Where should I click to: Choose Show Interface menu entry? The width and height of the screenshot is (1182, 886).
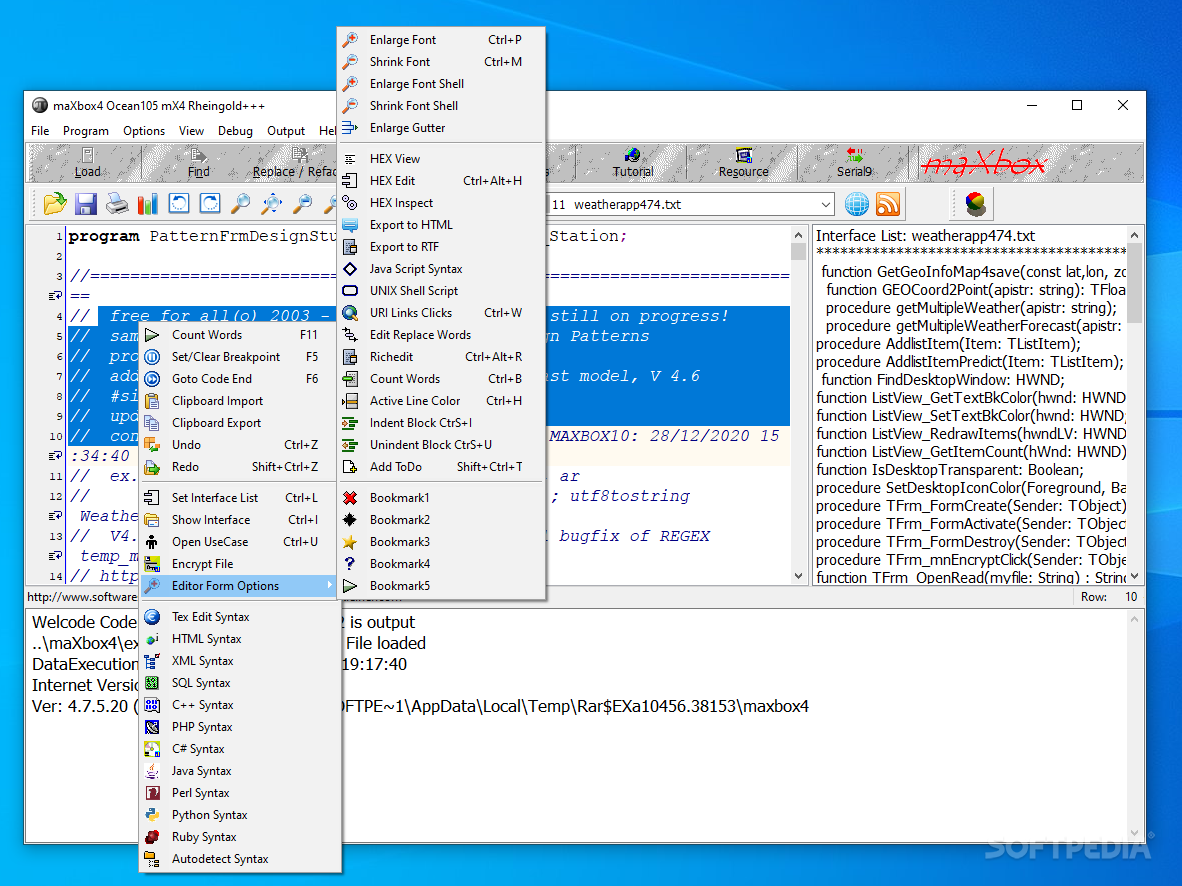click(x=238, y=520)
